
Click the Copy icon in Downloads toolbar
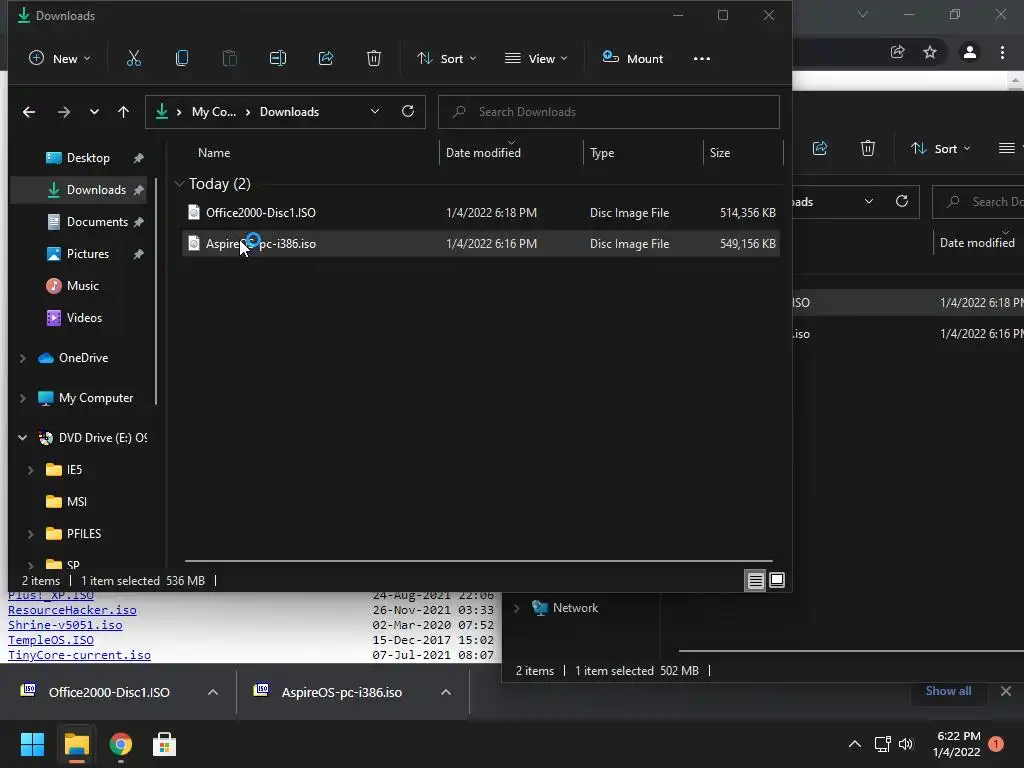click(x=182, y=58)
